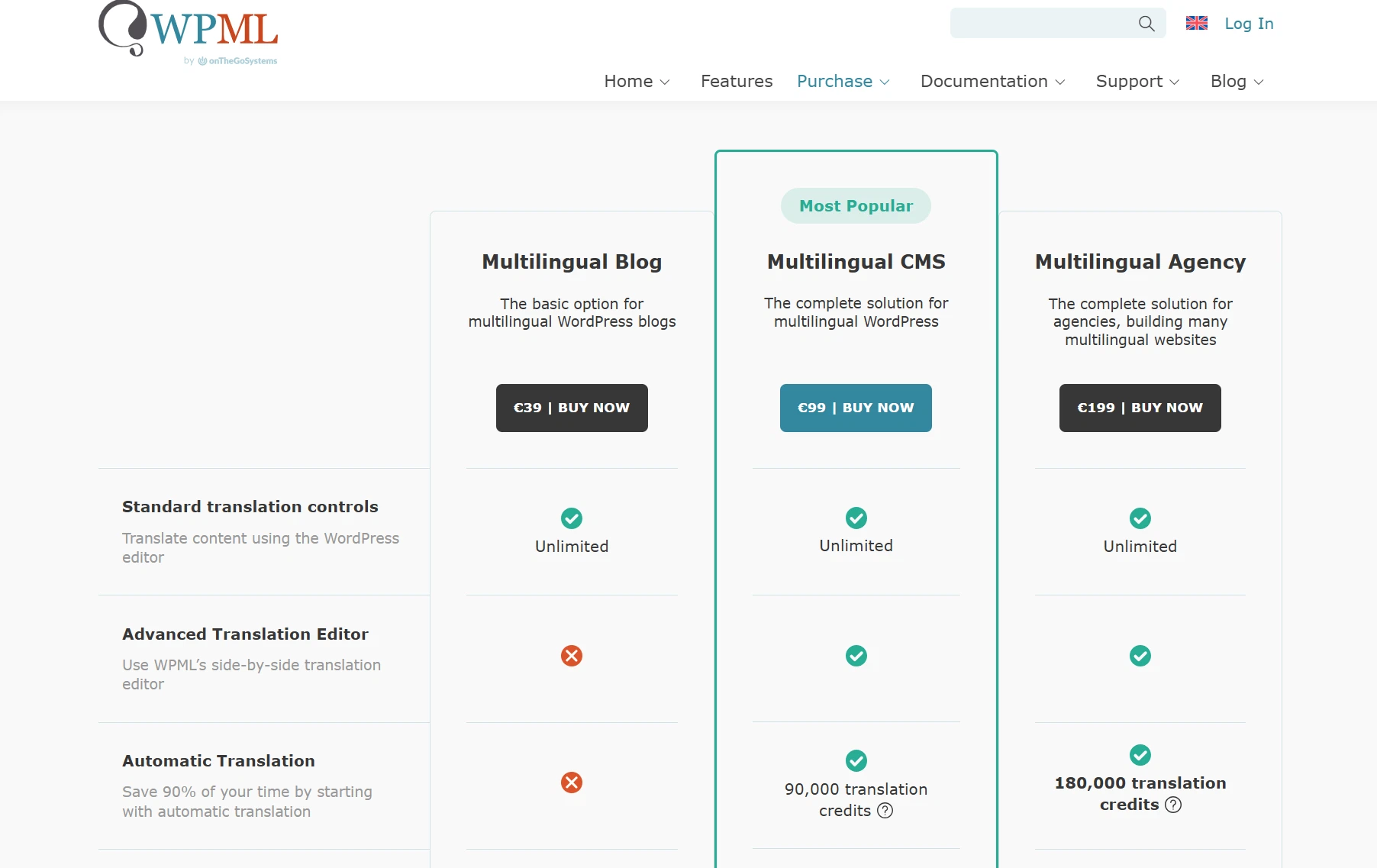The height and width of the screenshot is (868, 1377).
Task: Click Unlimited under Multilingual Agency
Action: pos(1140,547)
